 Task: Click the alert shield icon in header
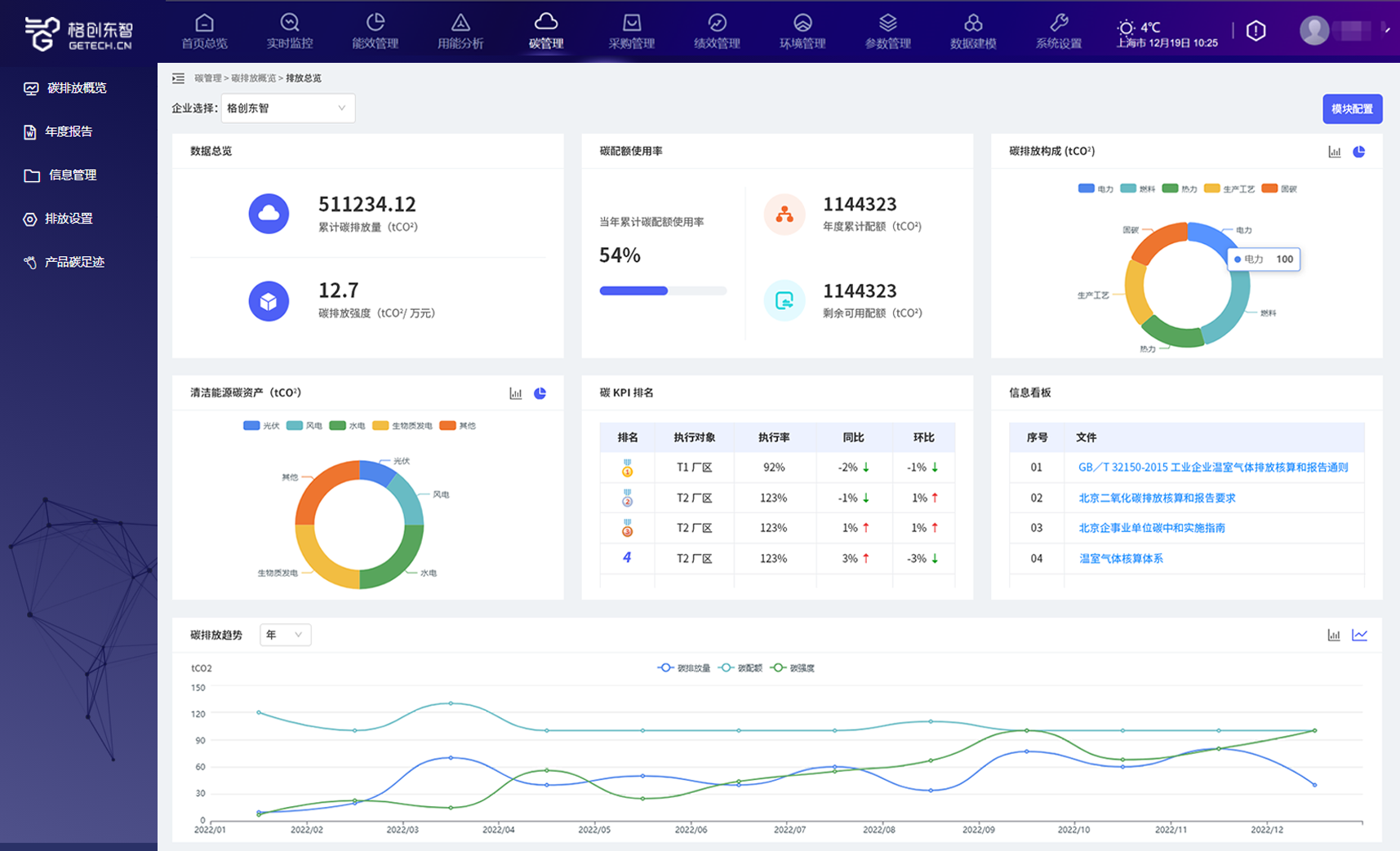[1256, 31]
